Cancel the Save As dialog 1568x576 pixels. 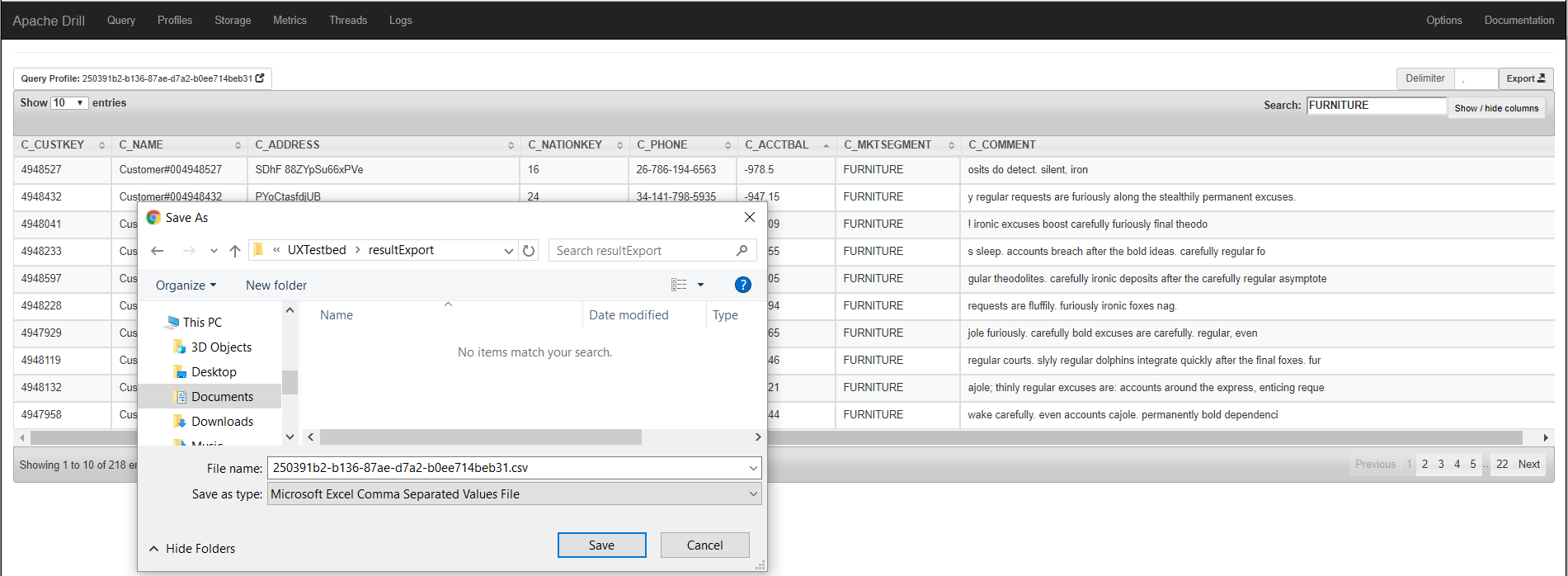click(x=704, y=545)
